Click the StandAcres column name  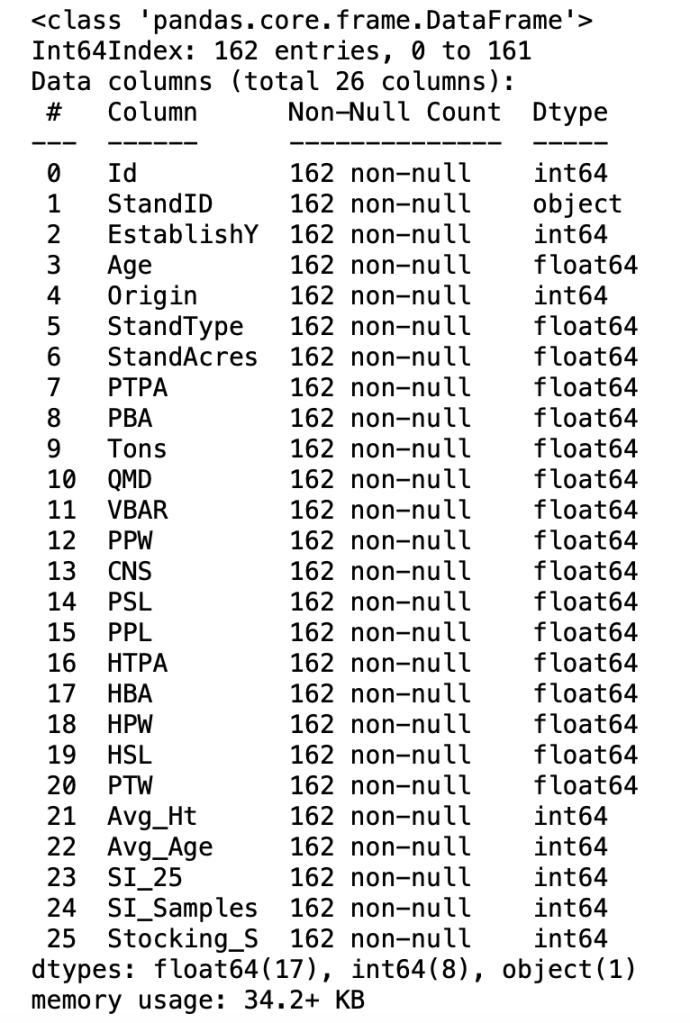(x=182, y=357)
